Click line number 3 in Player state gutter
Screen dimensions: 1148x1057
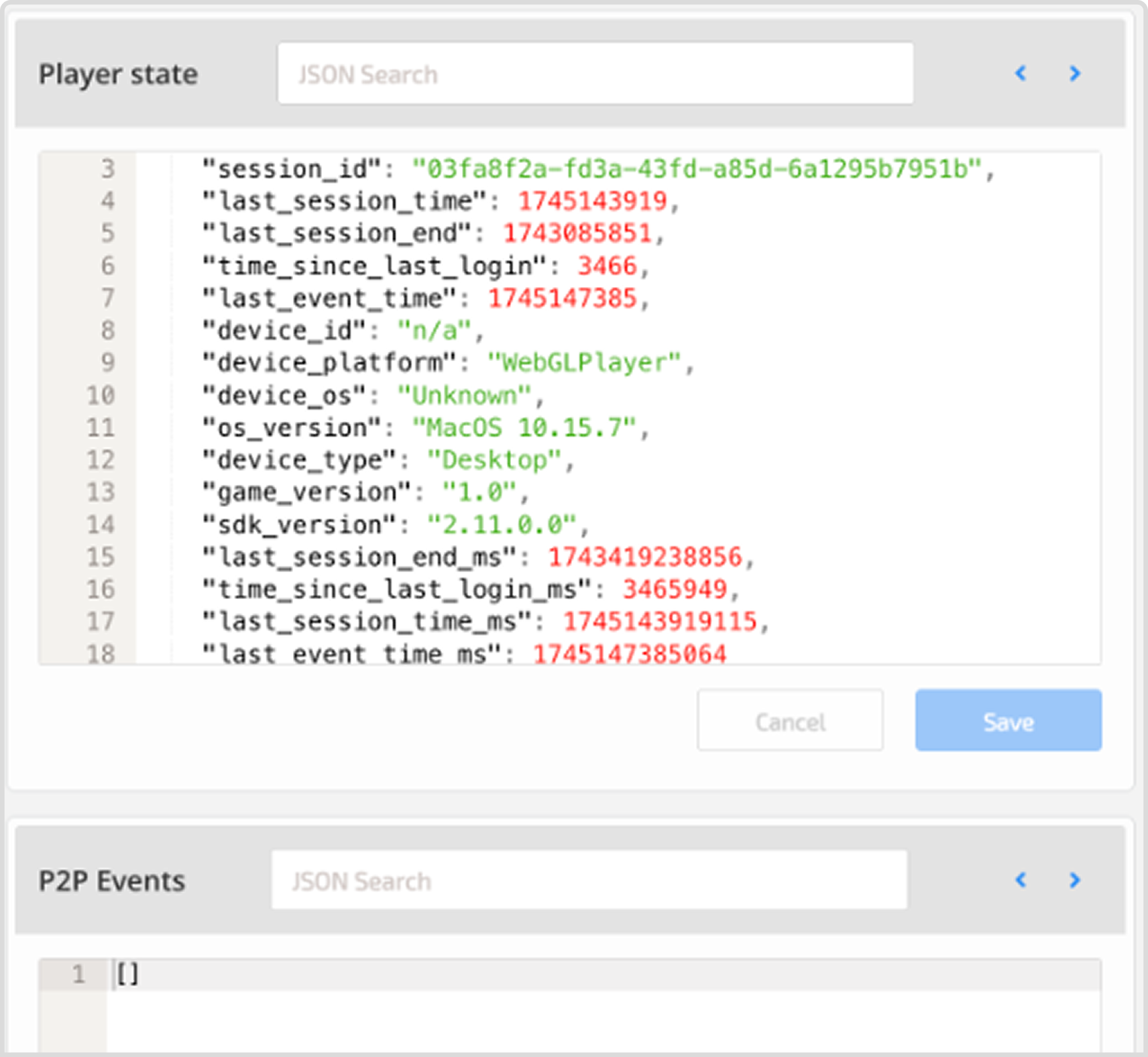click(x=107, y=169)
